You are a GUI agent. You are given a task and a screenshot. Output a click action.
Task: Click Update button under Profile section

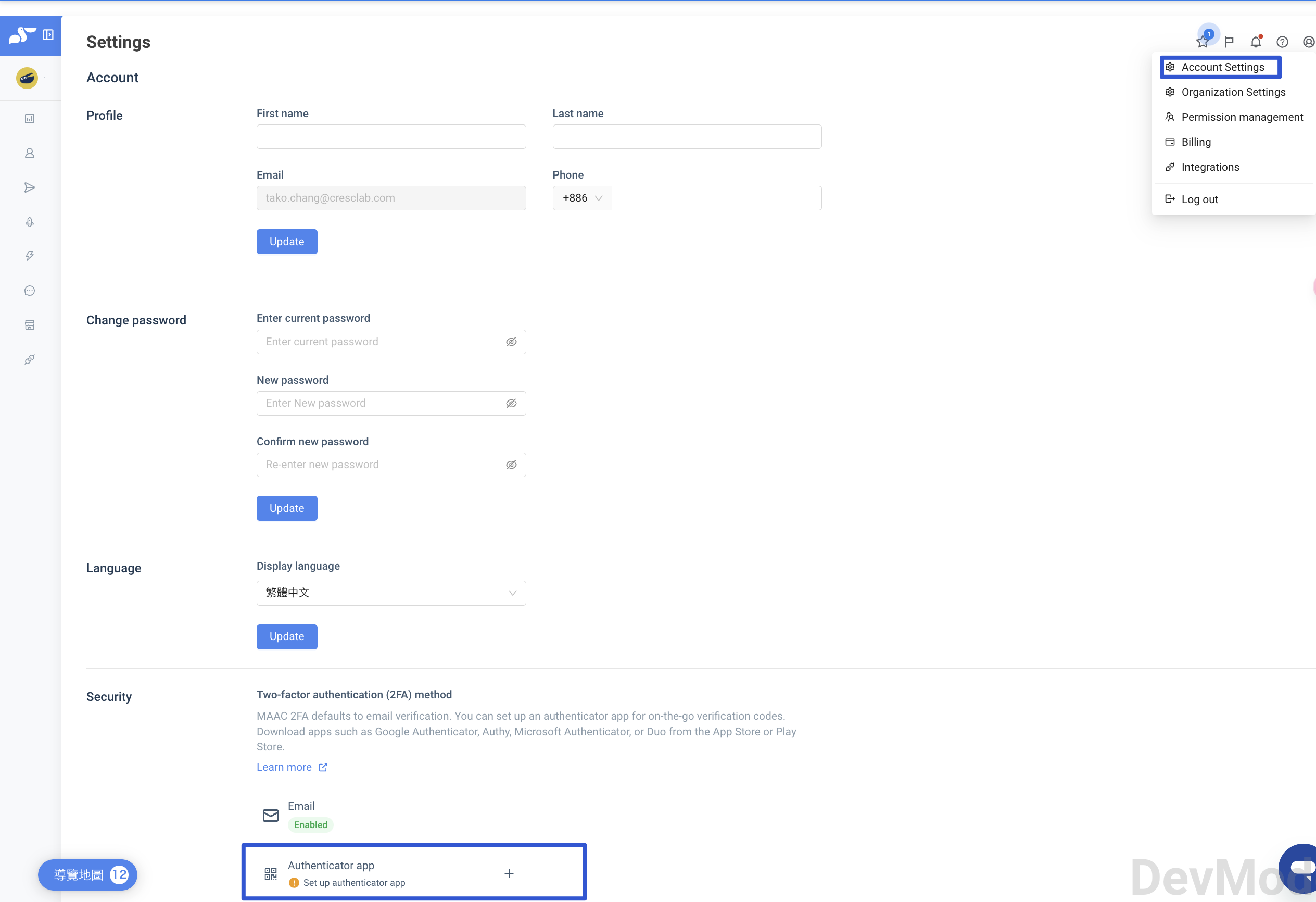(286, 242)
